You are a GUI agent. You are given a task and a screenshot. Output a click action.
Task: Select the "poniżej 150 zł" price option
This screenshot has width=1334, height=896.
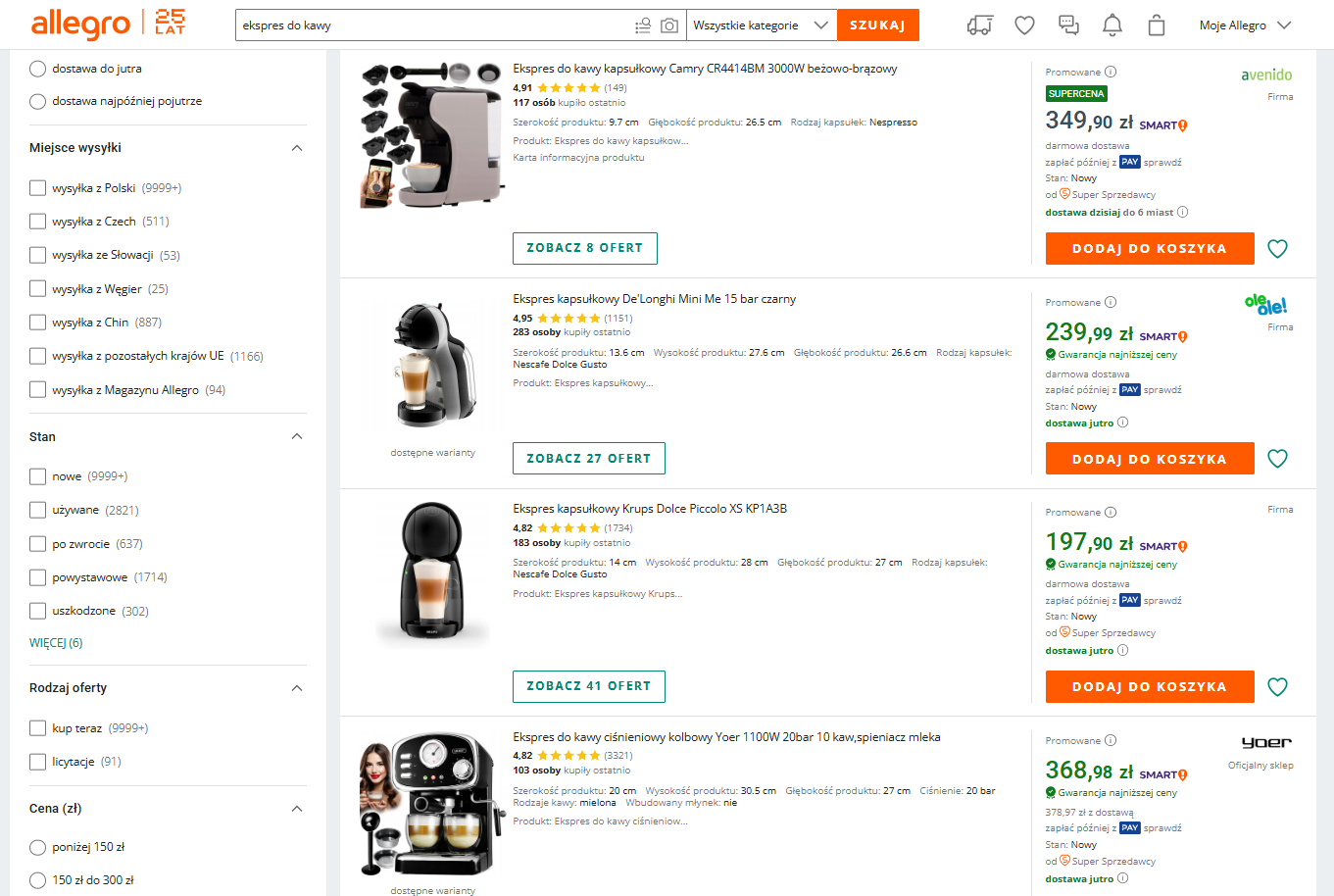38,847
